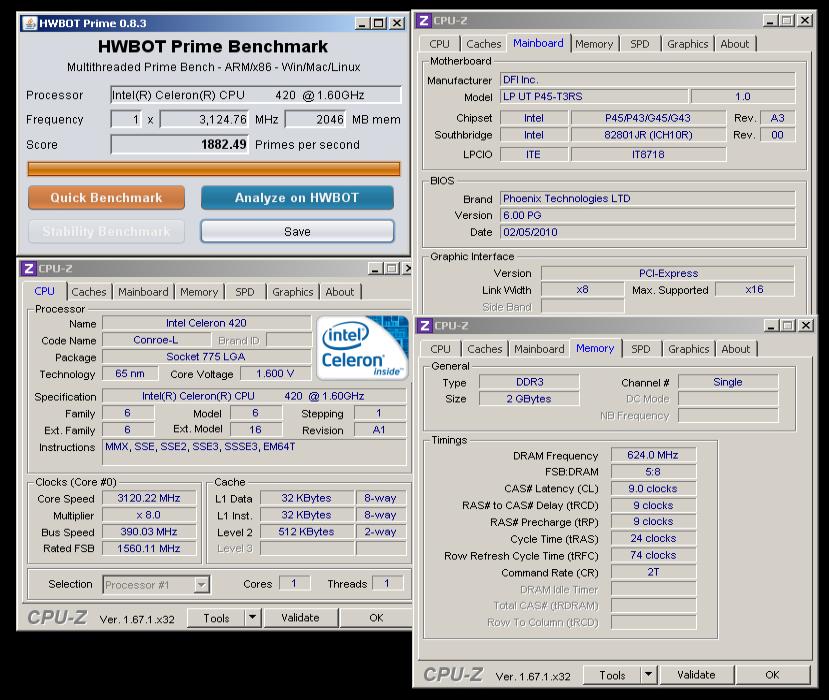
Task: Click the 74 clocks tRFC value
Action: (x=653, y=555)
